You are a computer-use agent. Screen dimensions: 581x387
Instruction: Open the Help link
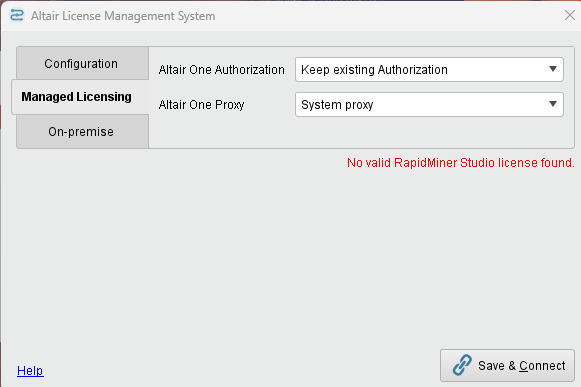click(30, 370)
